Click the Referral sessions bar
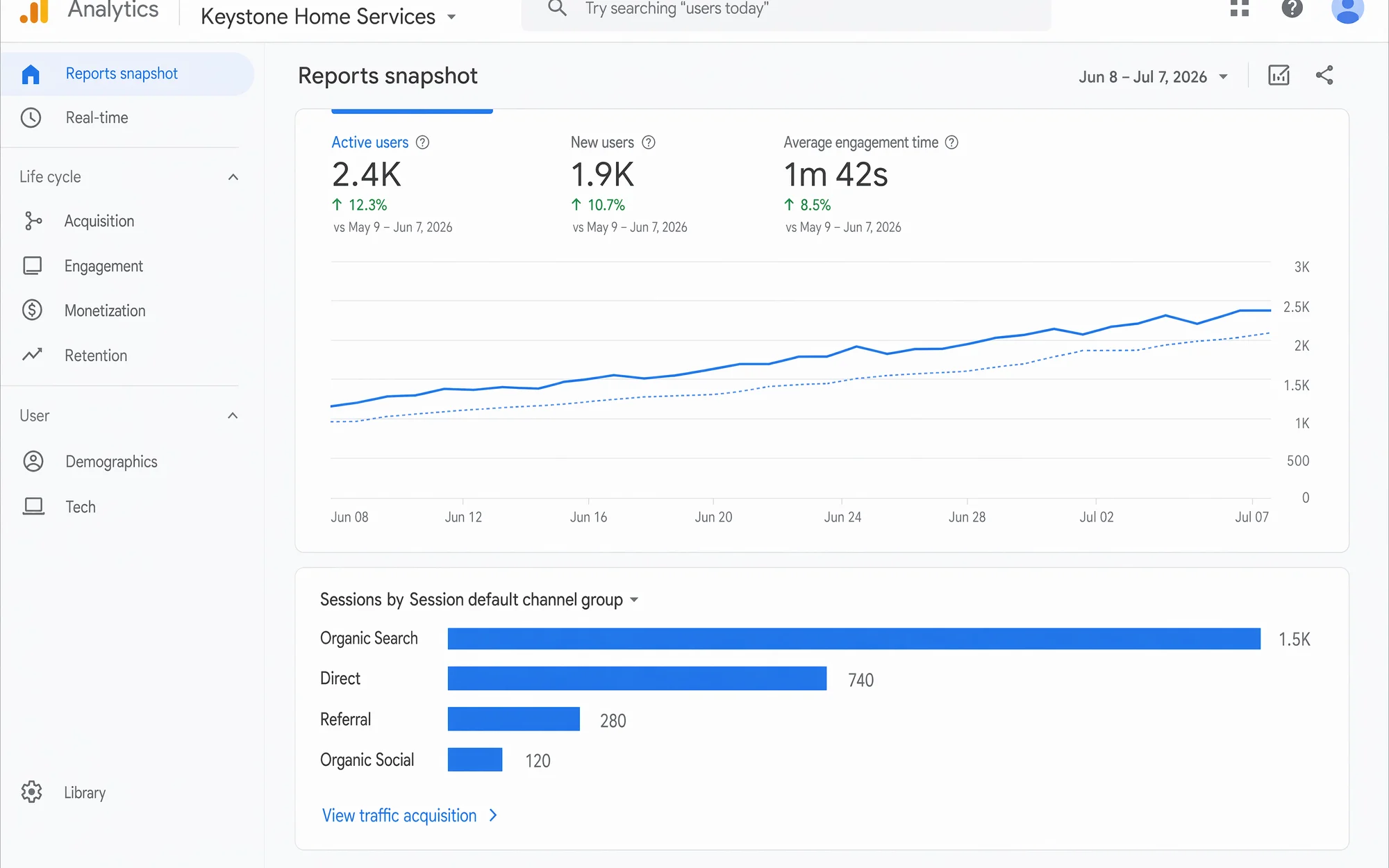 pyautogui.click(x=513, y=719)
